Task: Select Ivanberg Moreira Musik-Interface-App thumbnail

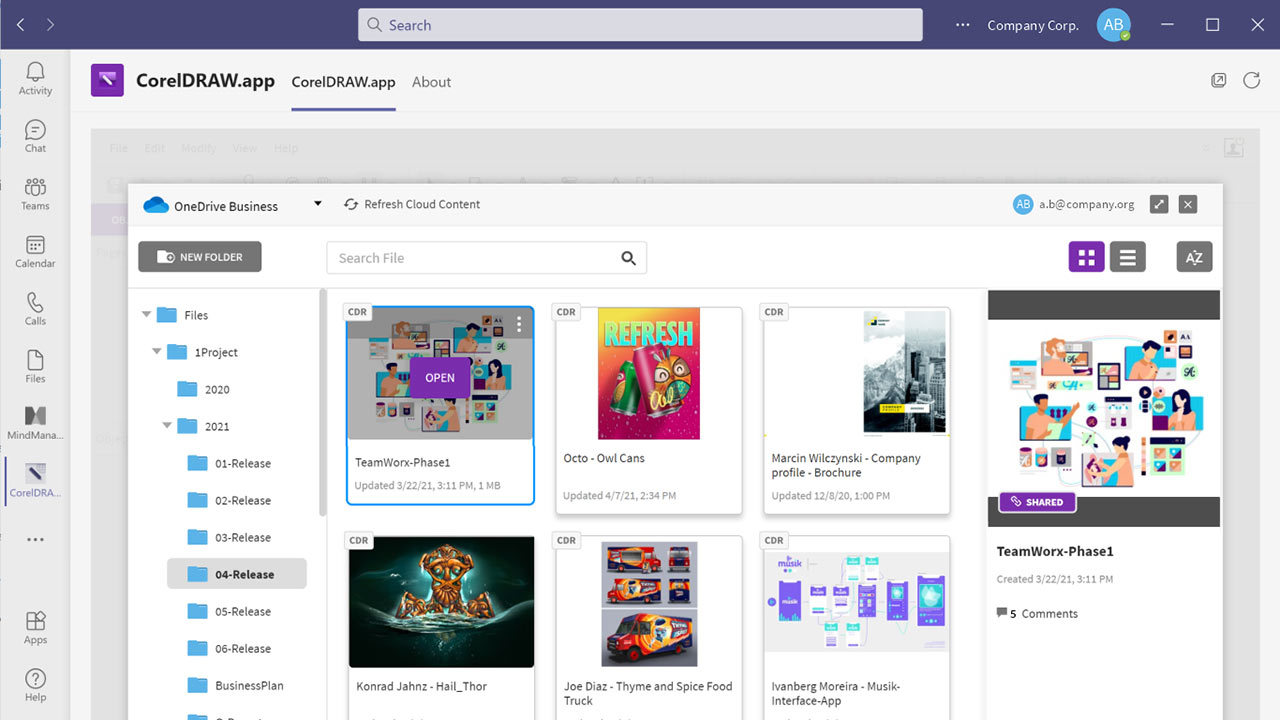Action: (857, 602)
